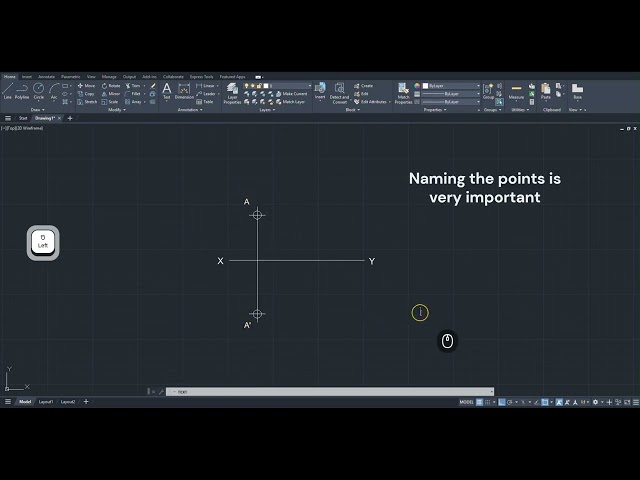Open Detect and Convert tool

pos(339,93)
